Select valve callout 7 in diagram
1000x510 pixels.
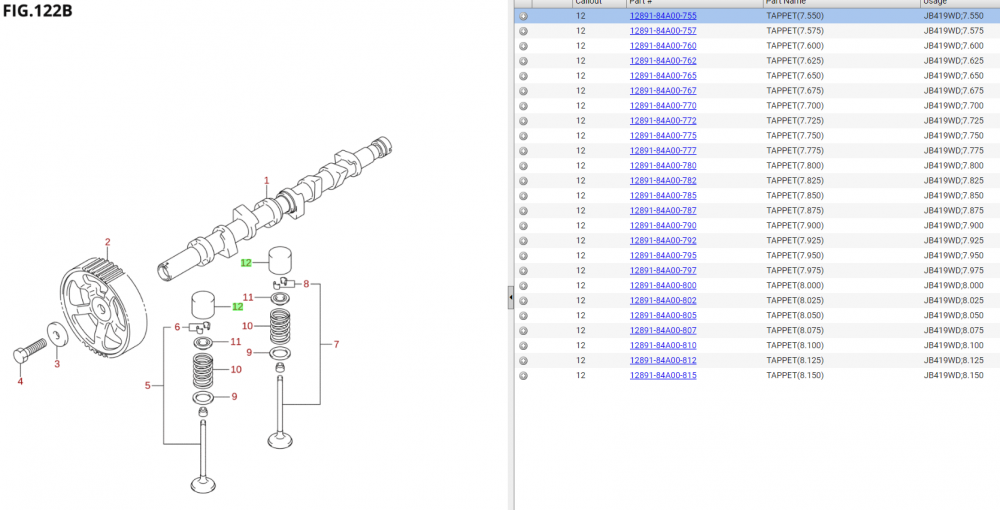[336, 345]
